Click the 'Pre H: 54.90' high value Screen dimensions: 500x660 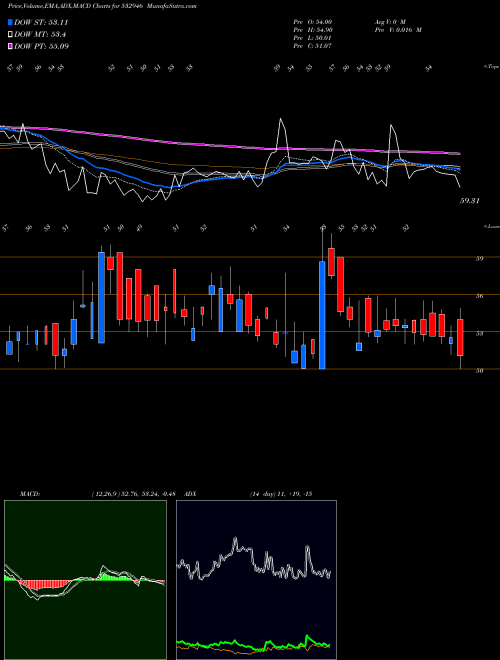[x=313, y=30]
